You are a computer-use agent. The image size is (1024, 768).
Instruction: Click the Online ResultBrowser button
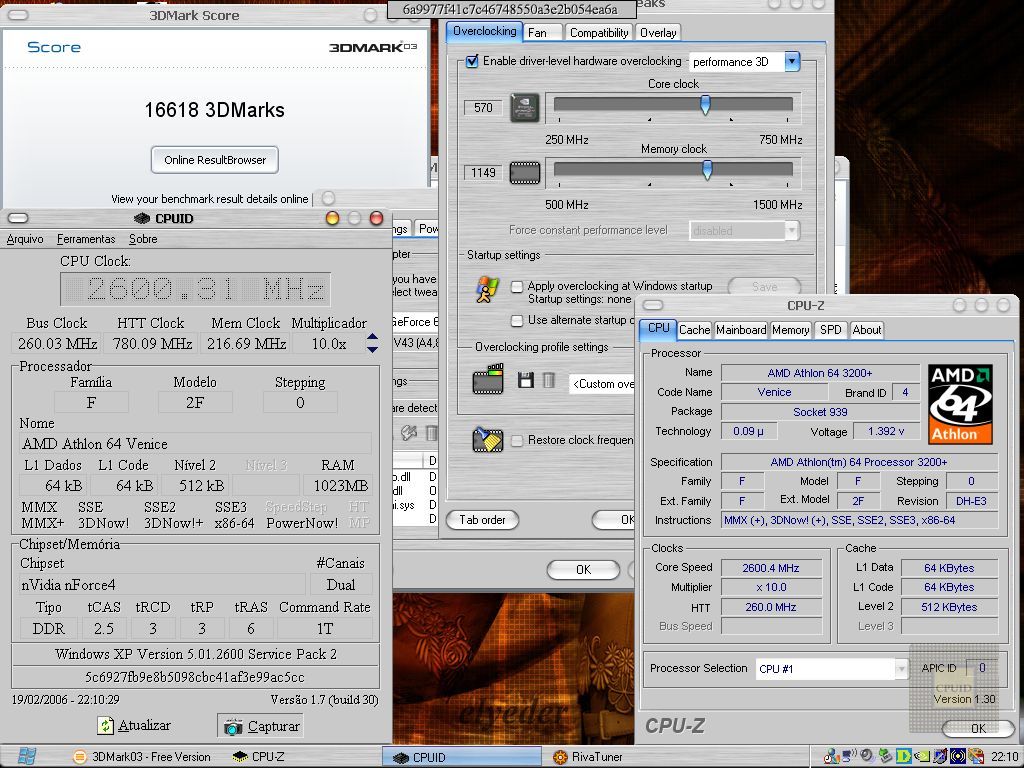pos(215,160)
